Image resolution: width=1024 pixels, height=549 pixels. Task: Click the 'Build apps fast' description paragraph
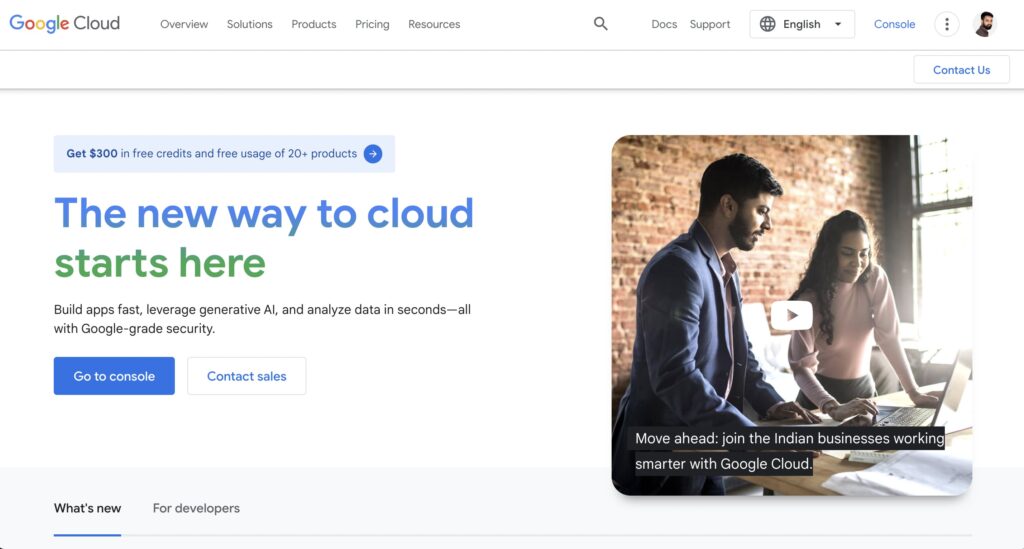pos(263,319)
